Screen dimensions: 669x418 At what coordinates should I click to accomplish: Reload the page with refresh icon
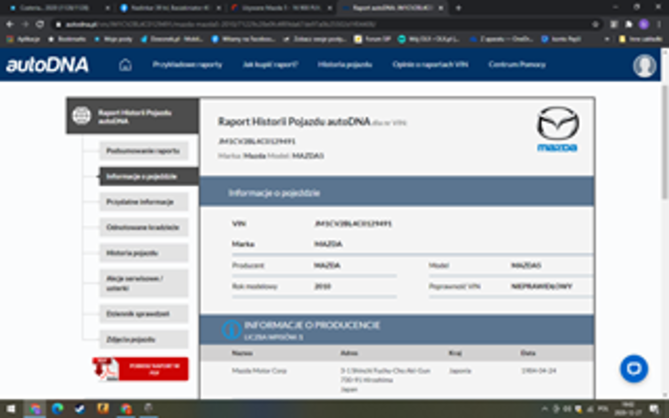(x=40, y=24)
